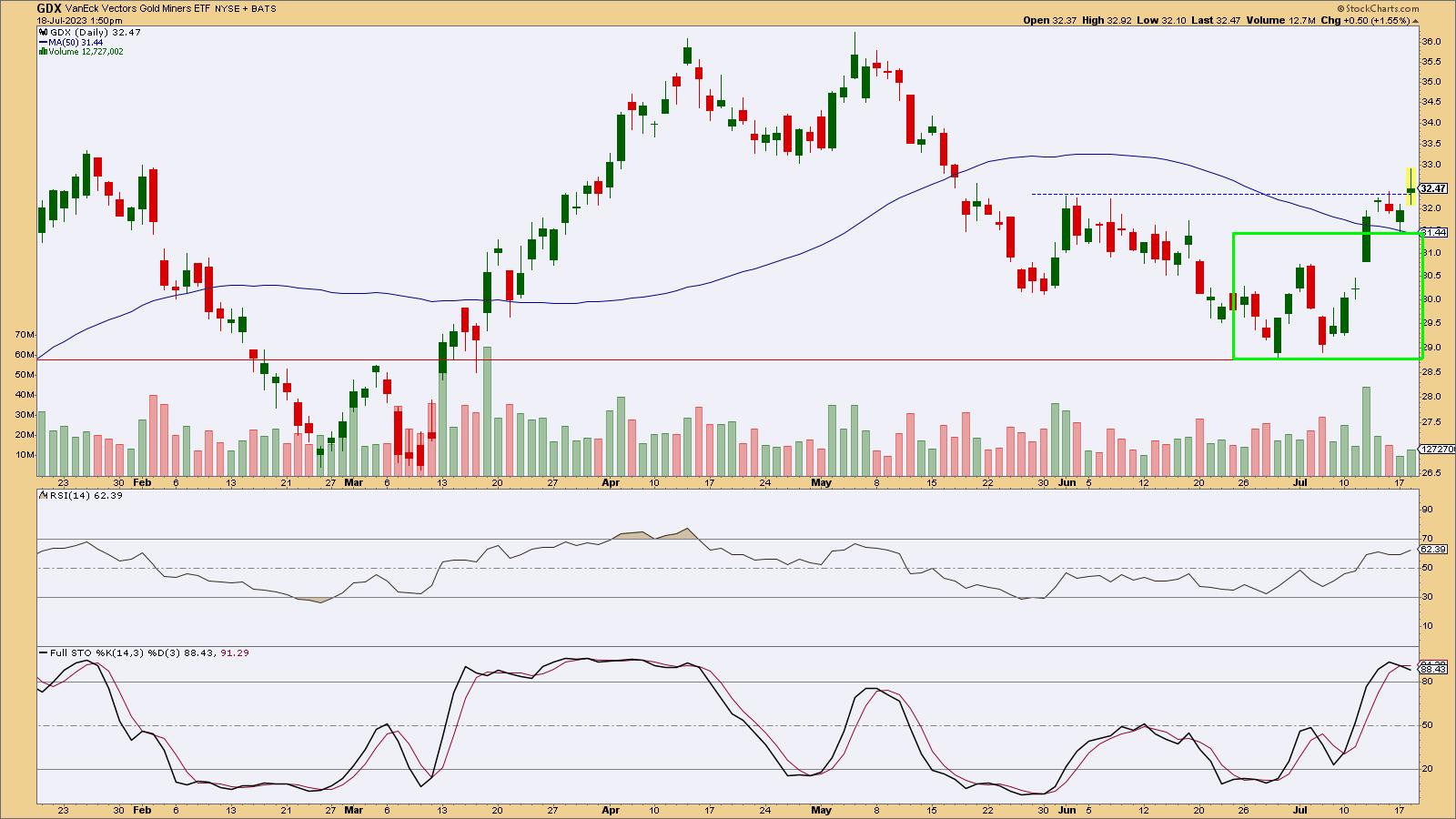Select the 80 label on the stochastic scale
Screen dimensions: 1456x819
pos(1428,682)
